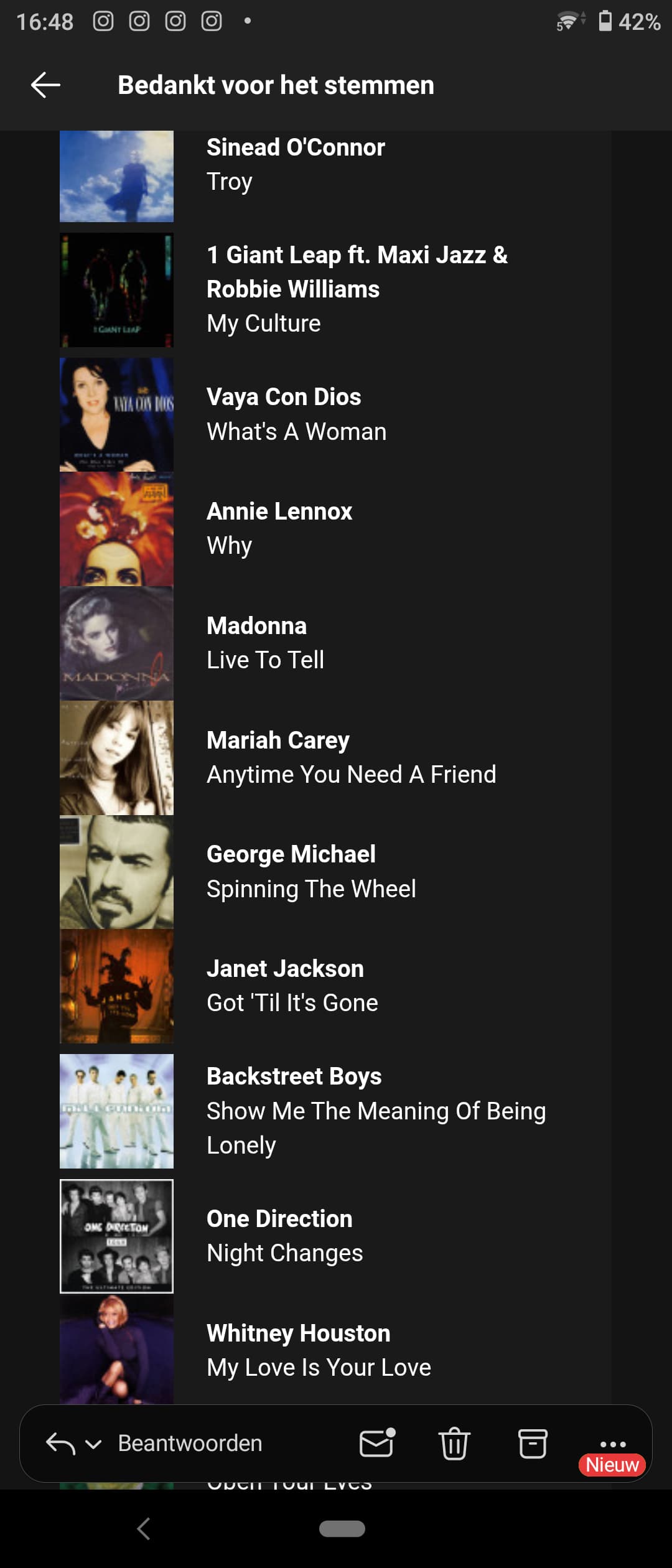The height and width of the screenshot is (1568, 672).
Task: Expand the reply options chevron
Action: pyautogui.click(x=93, y=1444)
